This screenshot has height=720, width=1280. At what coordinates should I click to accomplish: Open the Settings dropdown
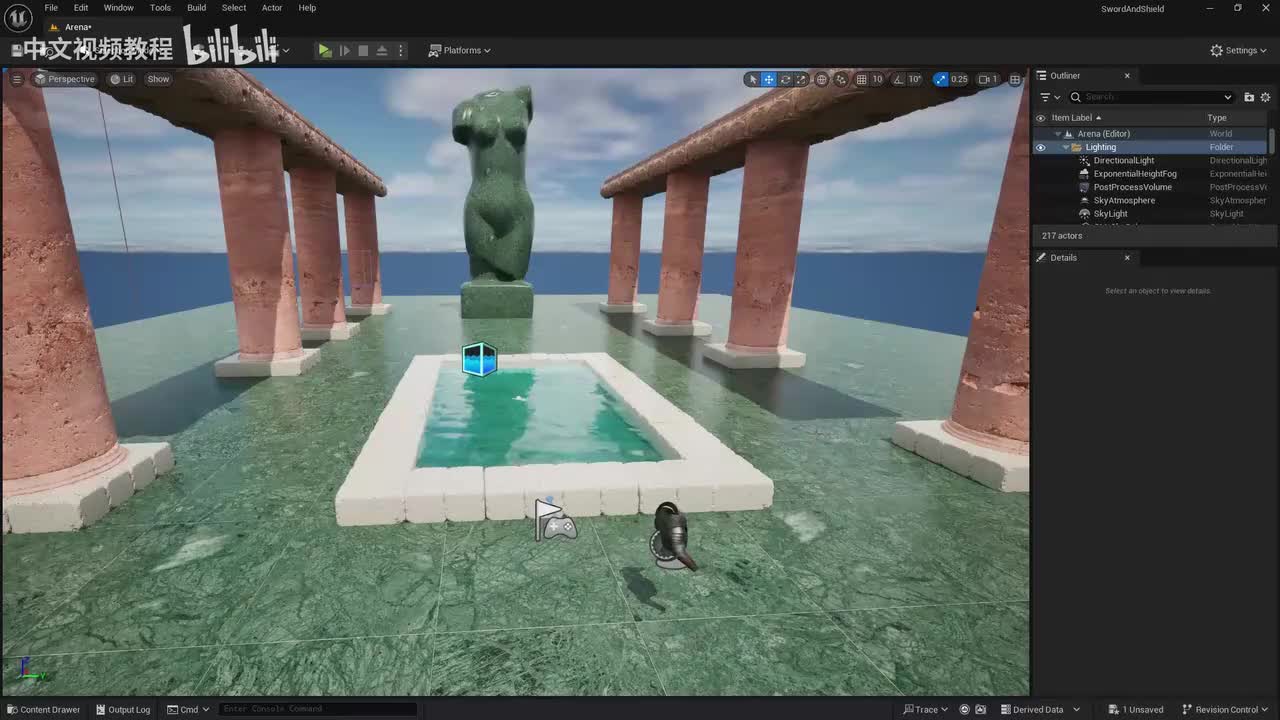tap(1239, 50)
